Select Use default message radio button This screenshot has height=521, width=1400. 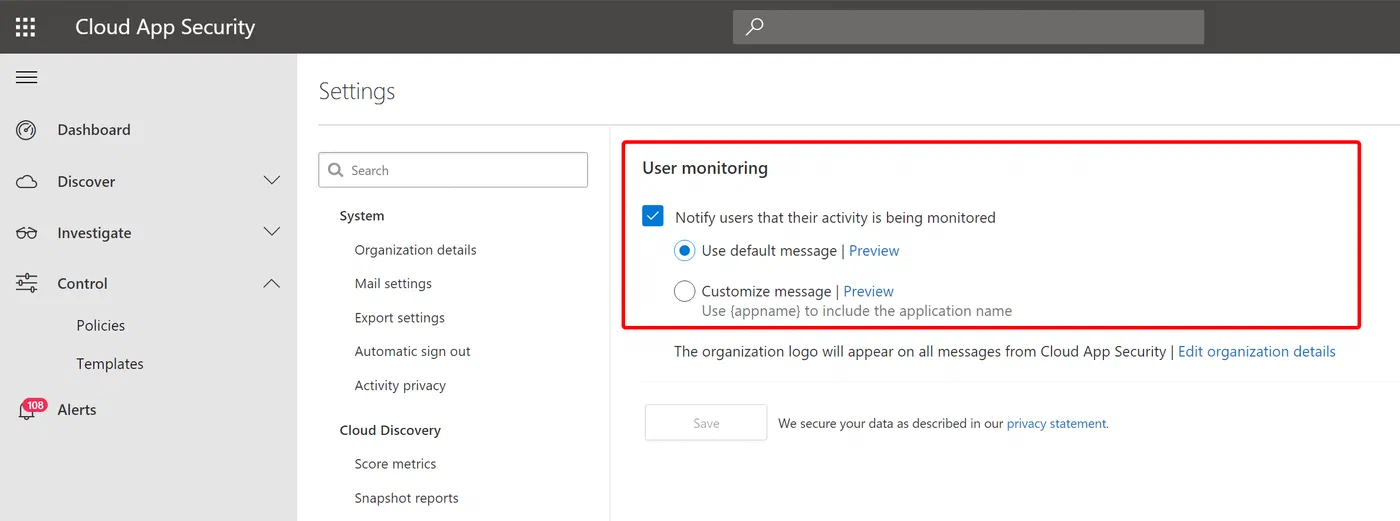pyautogui.click(x=685, y=250)
